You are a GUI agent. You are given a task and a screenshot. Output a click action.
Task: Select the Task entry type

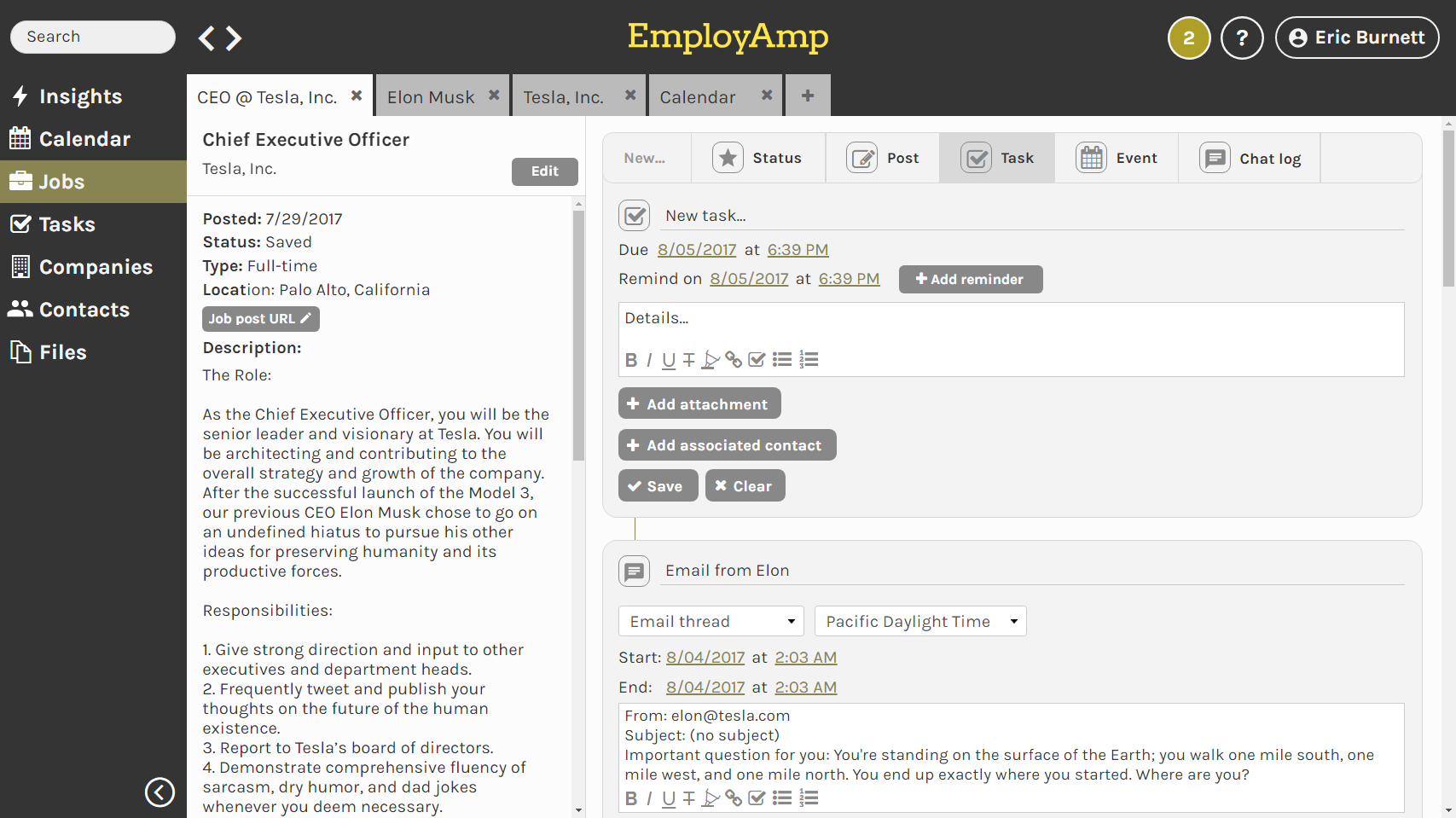[997, 158]
